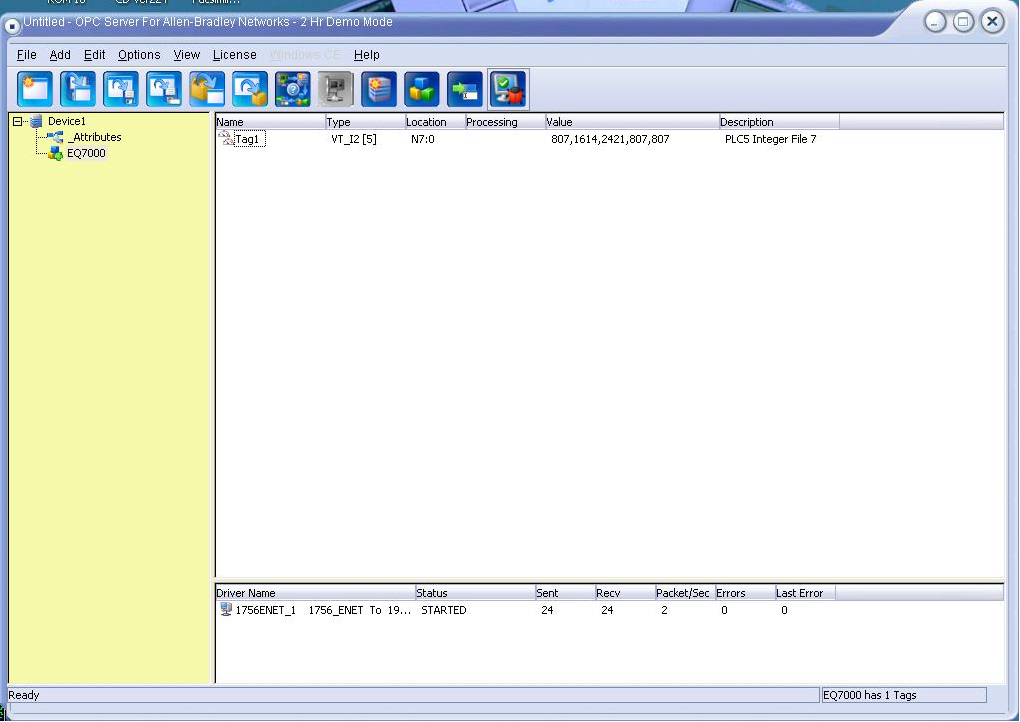Image resolution: width=1020 pixels, height=722 pixels.
Task: Click the N7:0 location cell
Action: 423,139
